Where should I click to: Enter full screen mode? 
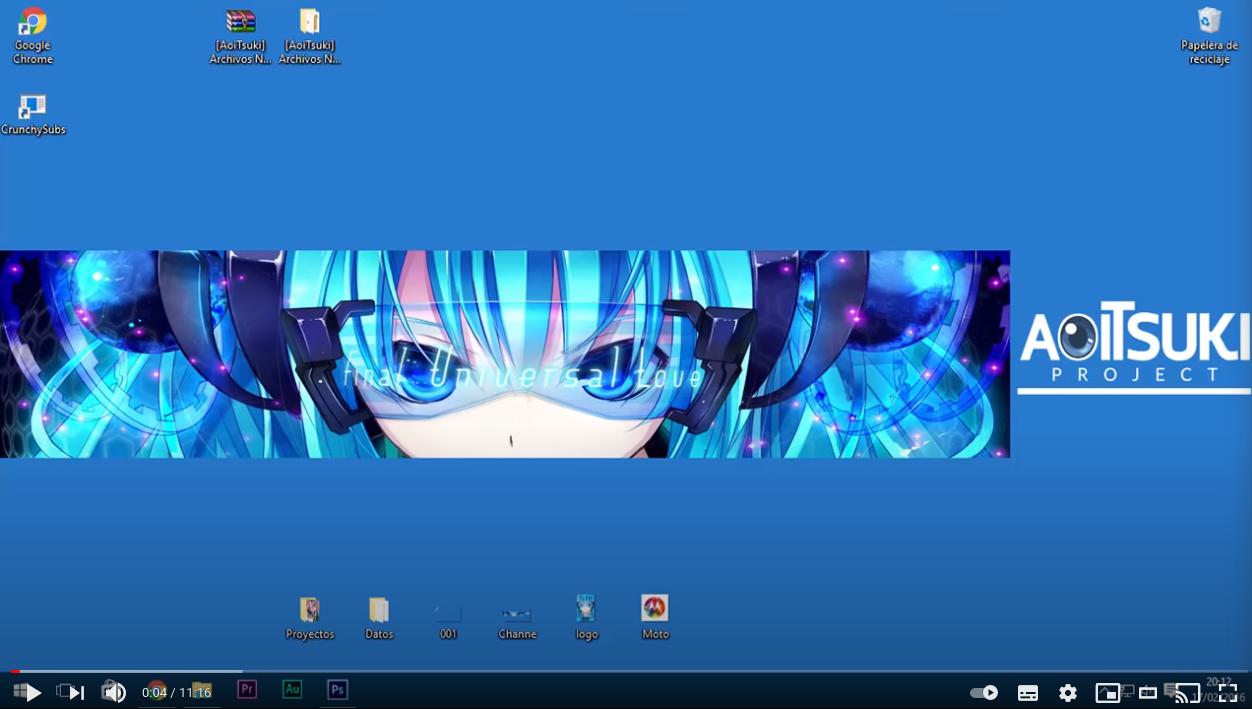pos(1228,693)
